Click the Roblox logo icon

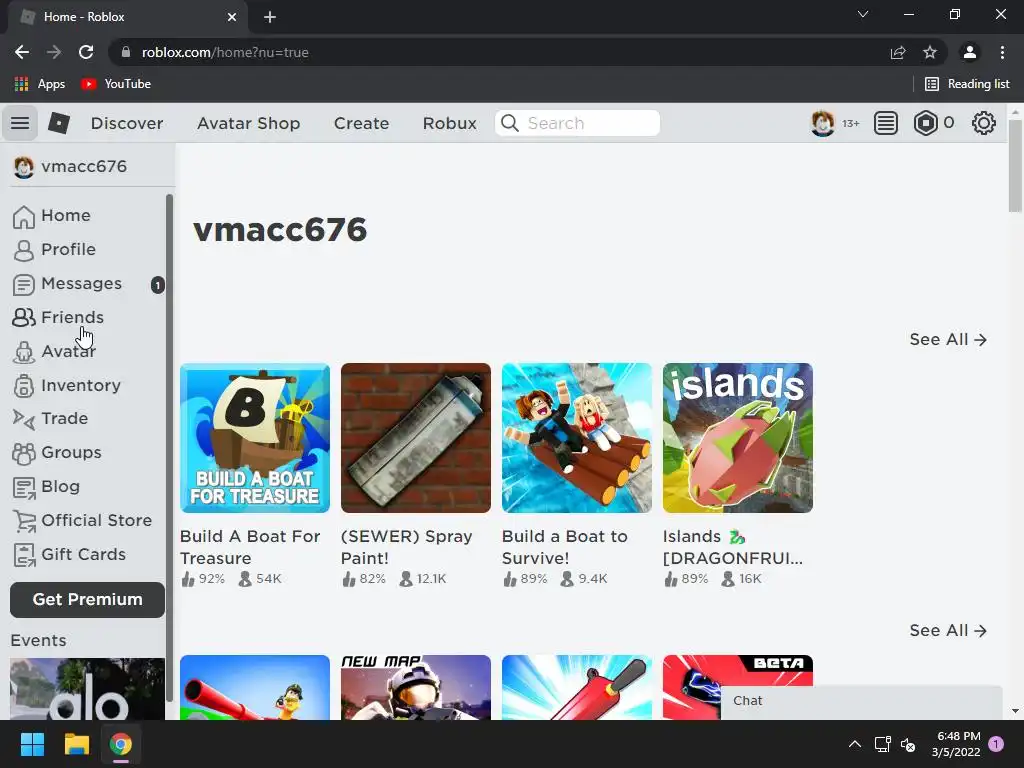click(x=59, y=123)
